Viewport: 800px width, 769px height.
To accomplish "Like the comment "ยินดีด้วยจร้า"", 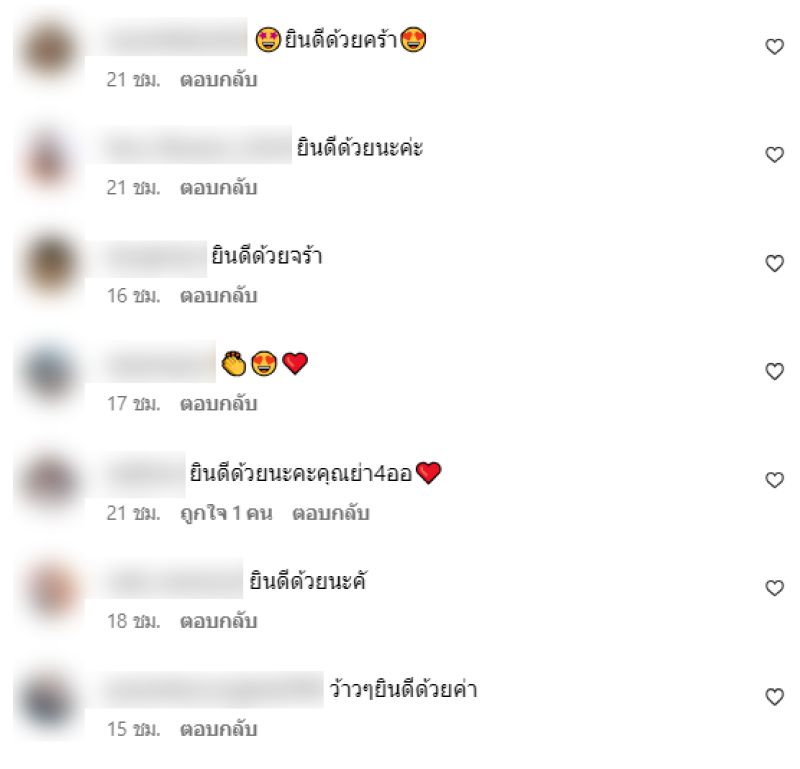I will 774,263.
